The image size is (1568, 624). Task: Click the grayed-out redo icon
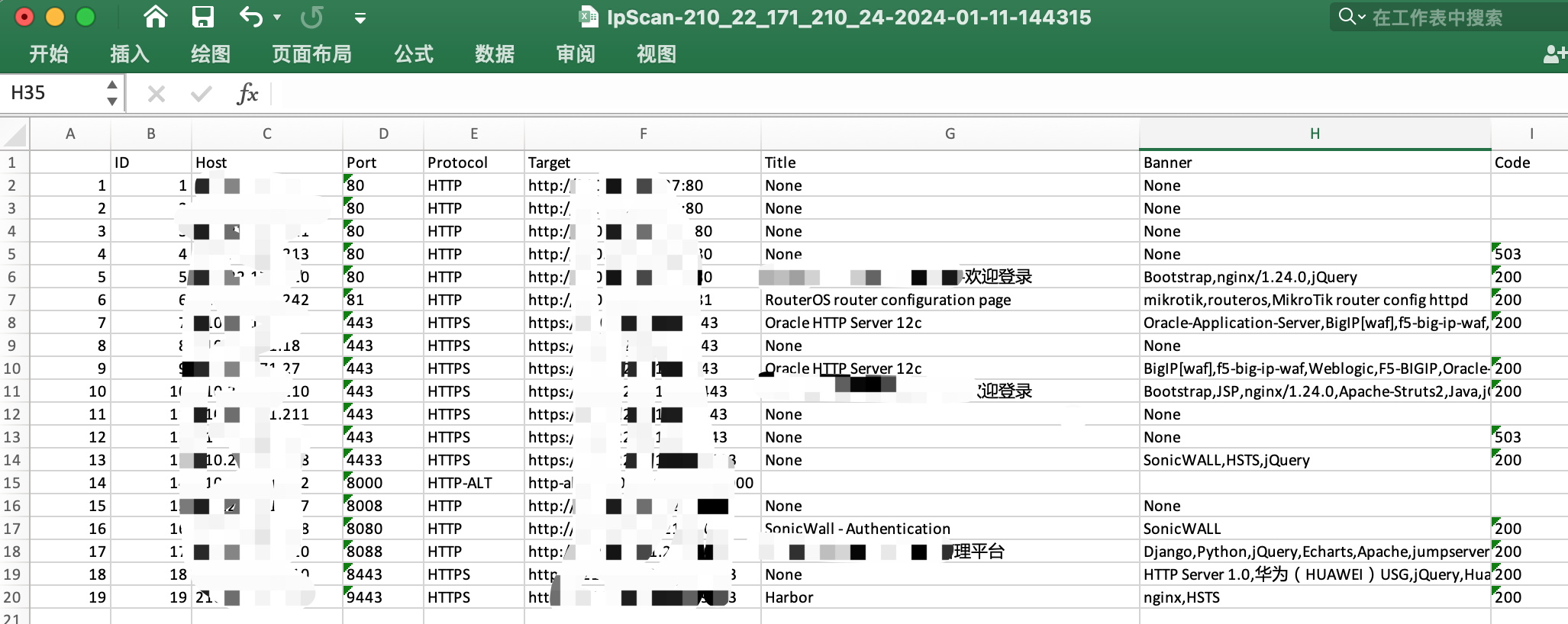pyautogui.click(x=311, y=17)
